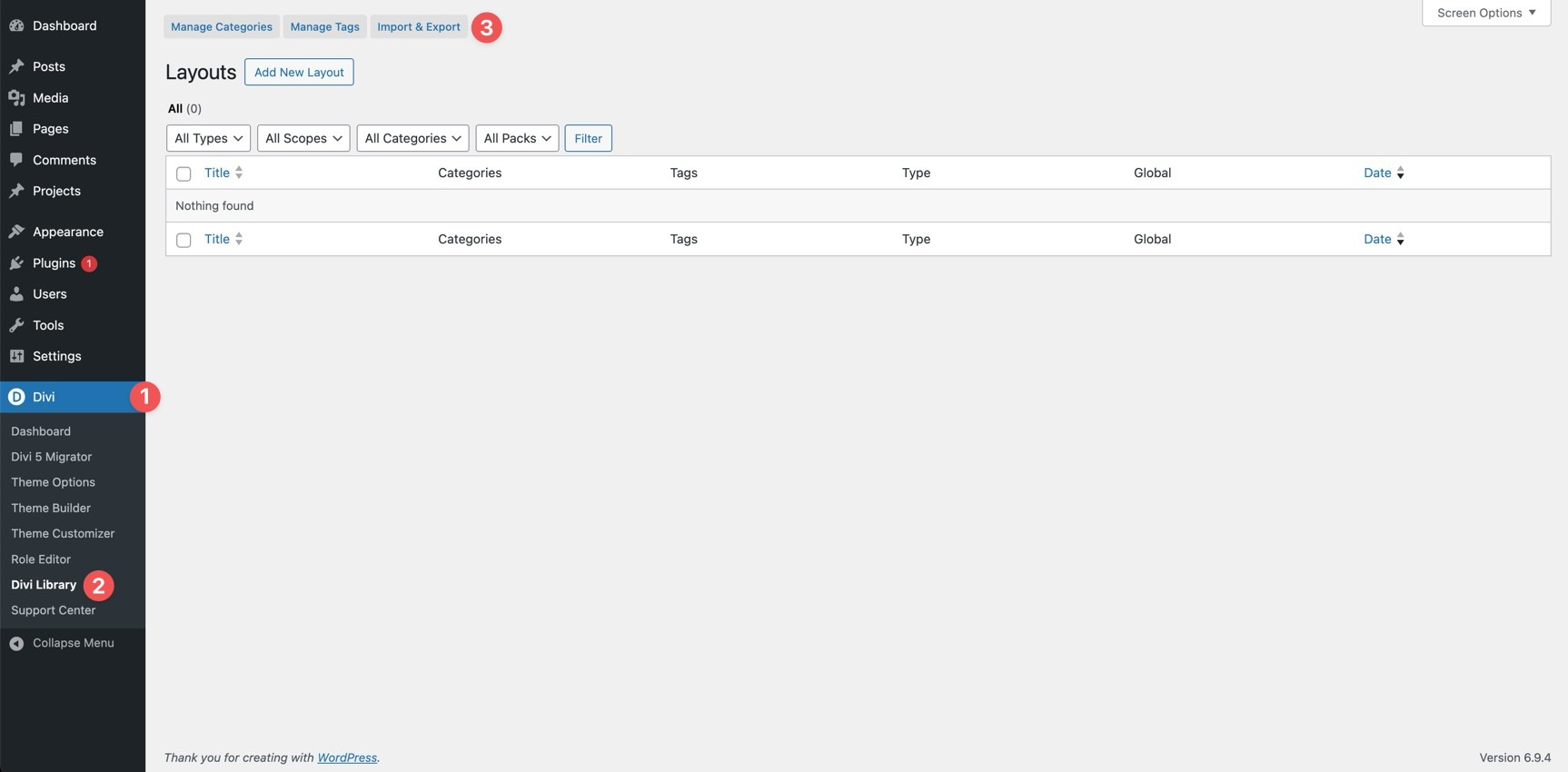
Task: Select Divi Library submenu item
Action: point(44,585)
